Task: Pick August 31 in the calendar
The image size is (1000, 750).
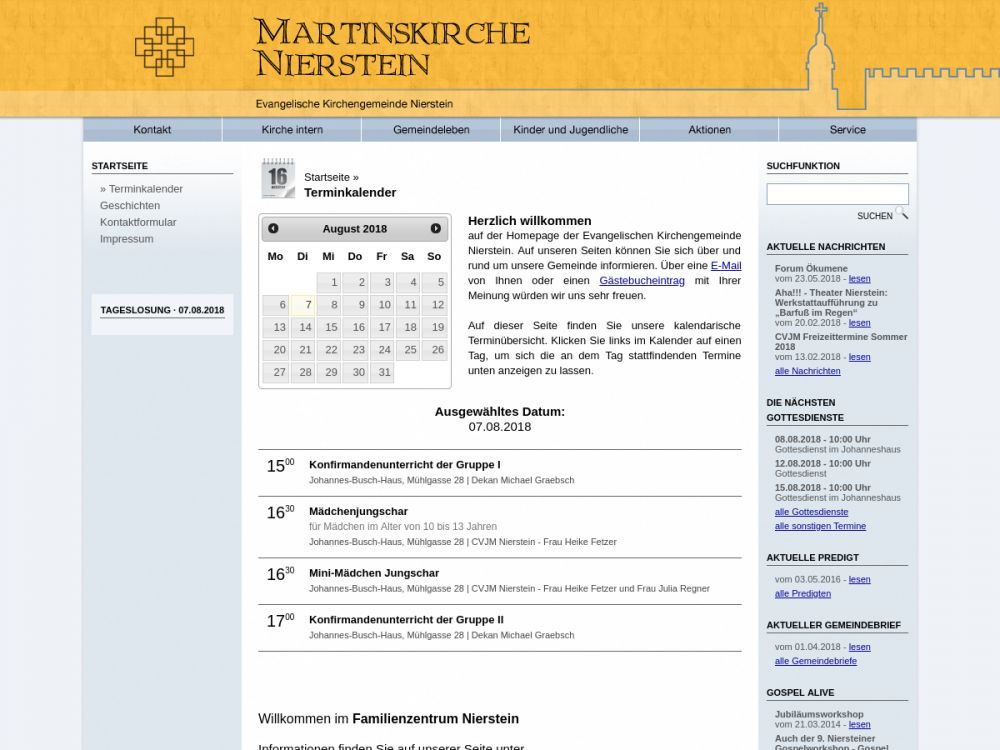Action: [382, 372]
